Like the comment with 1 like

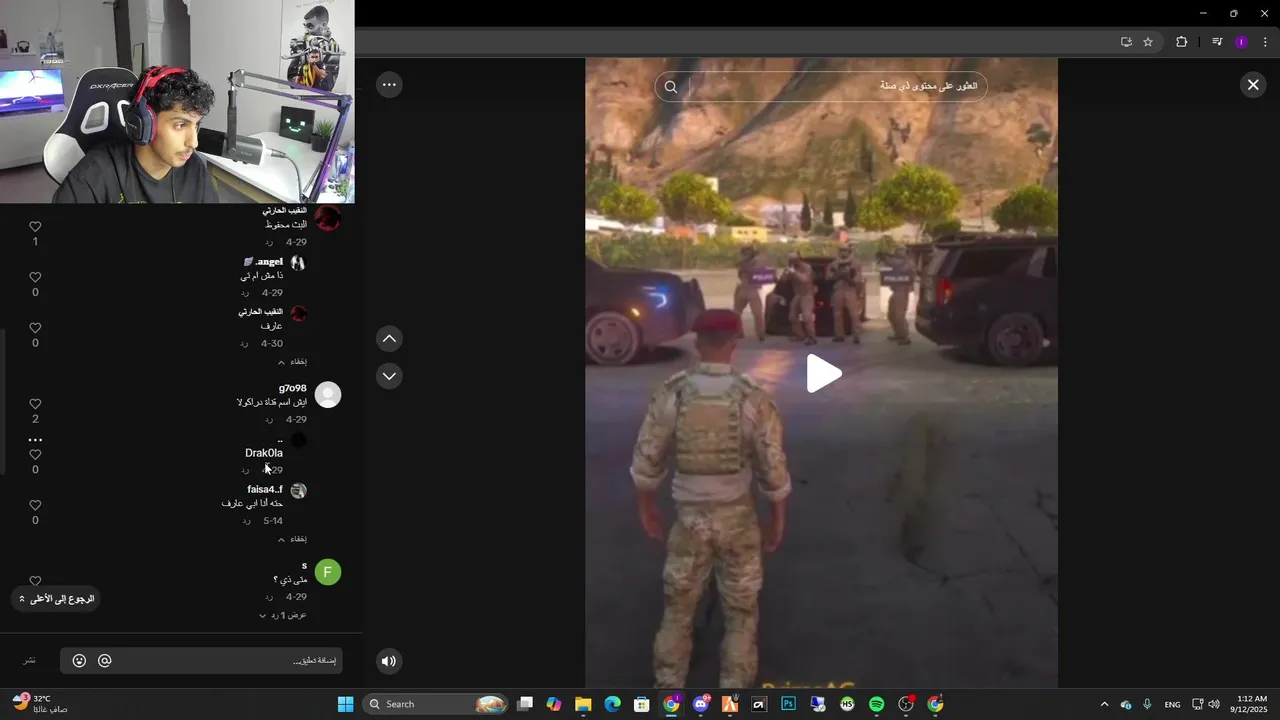(35, 227)
